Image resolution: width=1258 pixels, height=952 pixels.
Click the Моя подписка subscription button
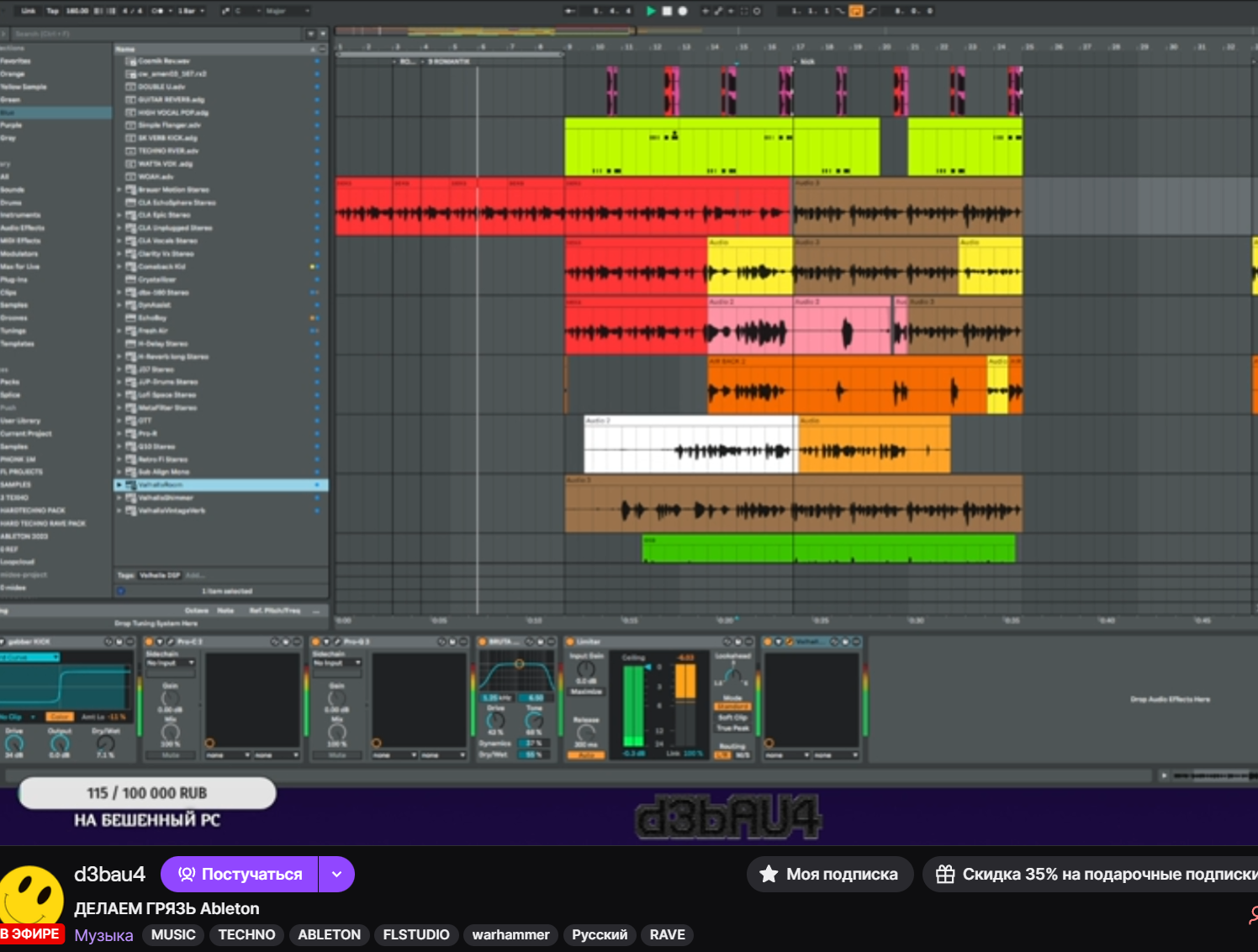[830, 875]
